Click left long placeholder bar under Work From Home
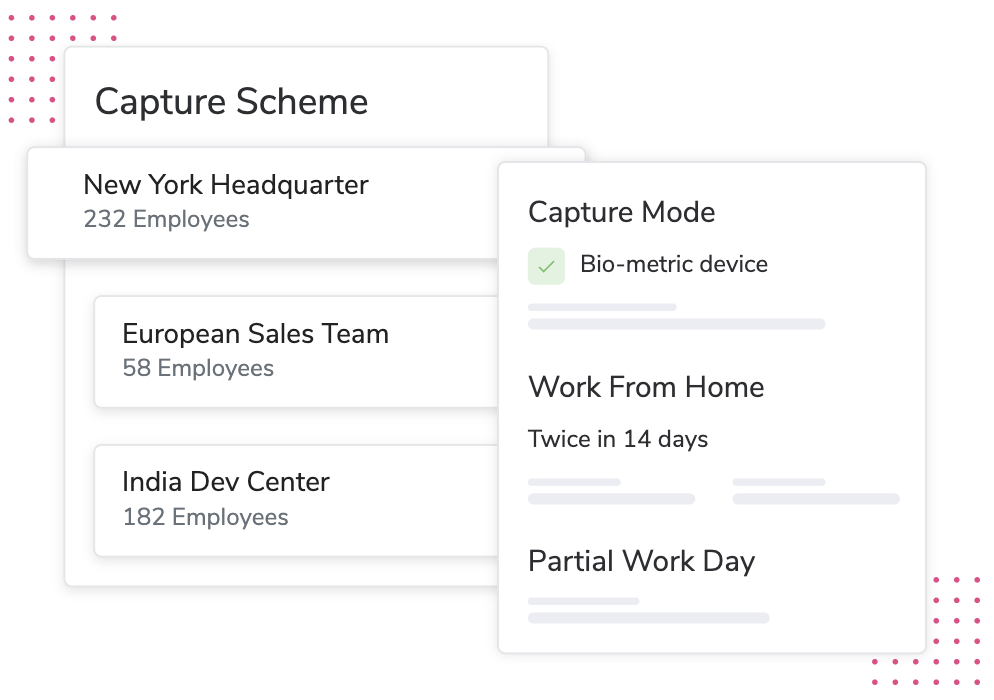This screenshot has height=700, width=994. 611,498
